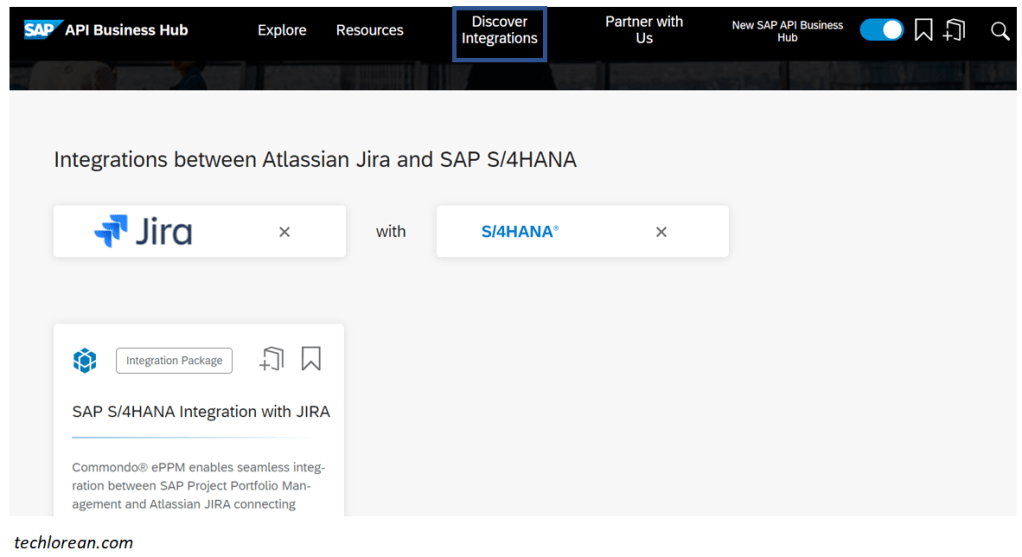Click the SAP logo in the header
The width and height of the screenshot is (1022, 557).
43,29
